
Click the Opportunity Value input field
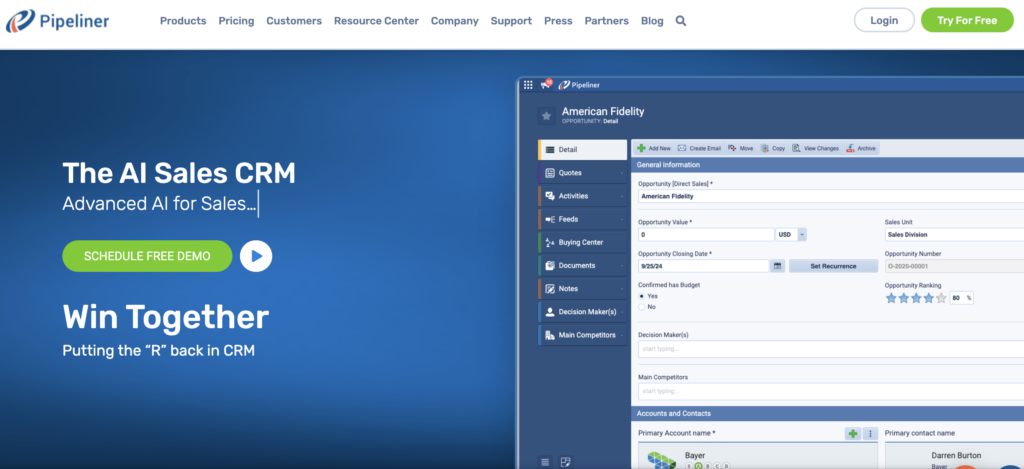706,234
